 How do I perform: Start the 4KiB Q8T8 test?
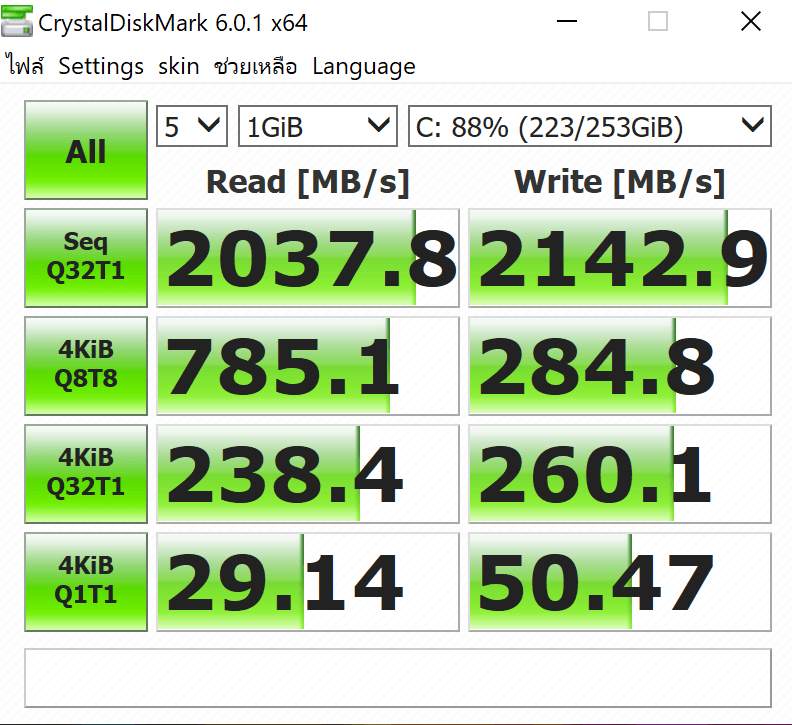click(86, 366)
